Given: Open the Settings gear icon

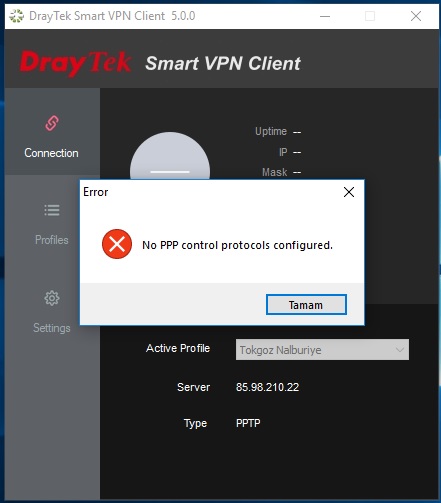Looking at the screenshot, I should (52, 298).
